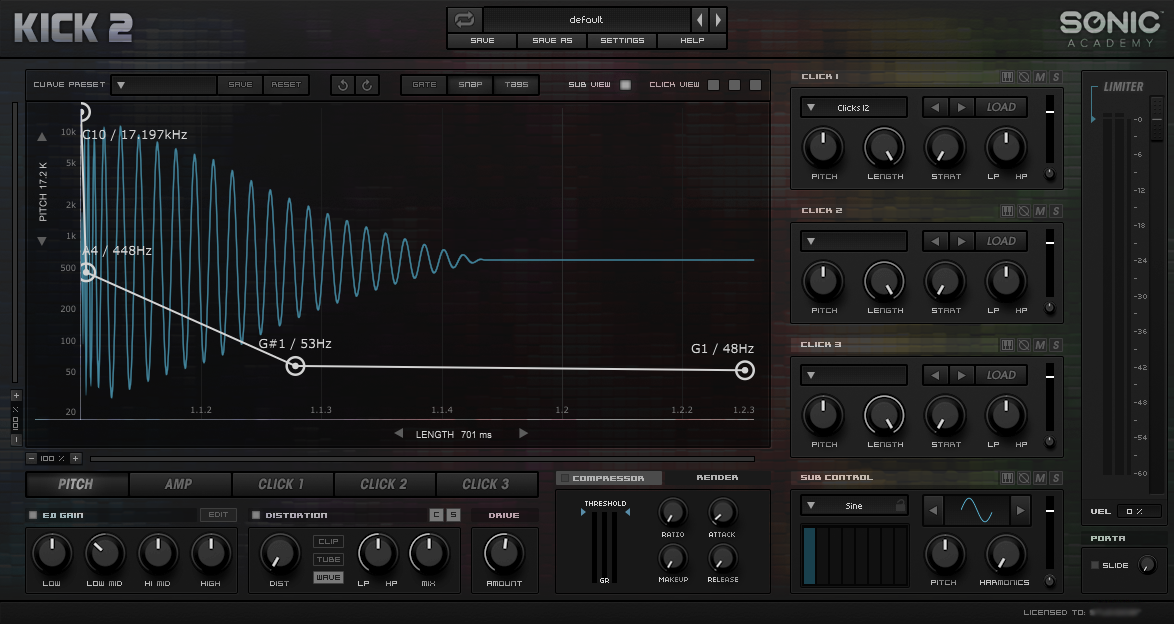1174x624 pixels.
Task: Toggle first Click View checkbox
Action: coord(714,85)
